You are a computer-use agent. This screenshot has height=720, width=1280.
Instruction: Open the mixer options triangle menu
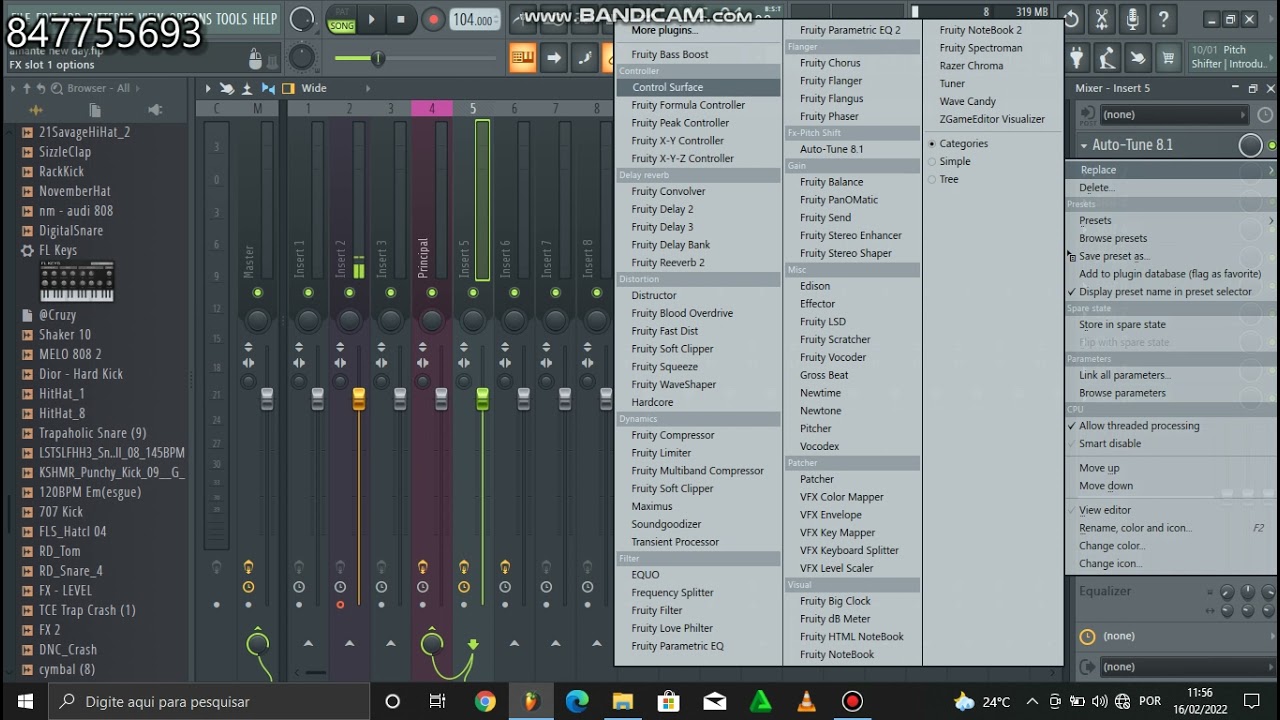click(x=208, y=88)
